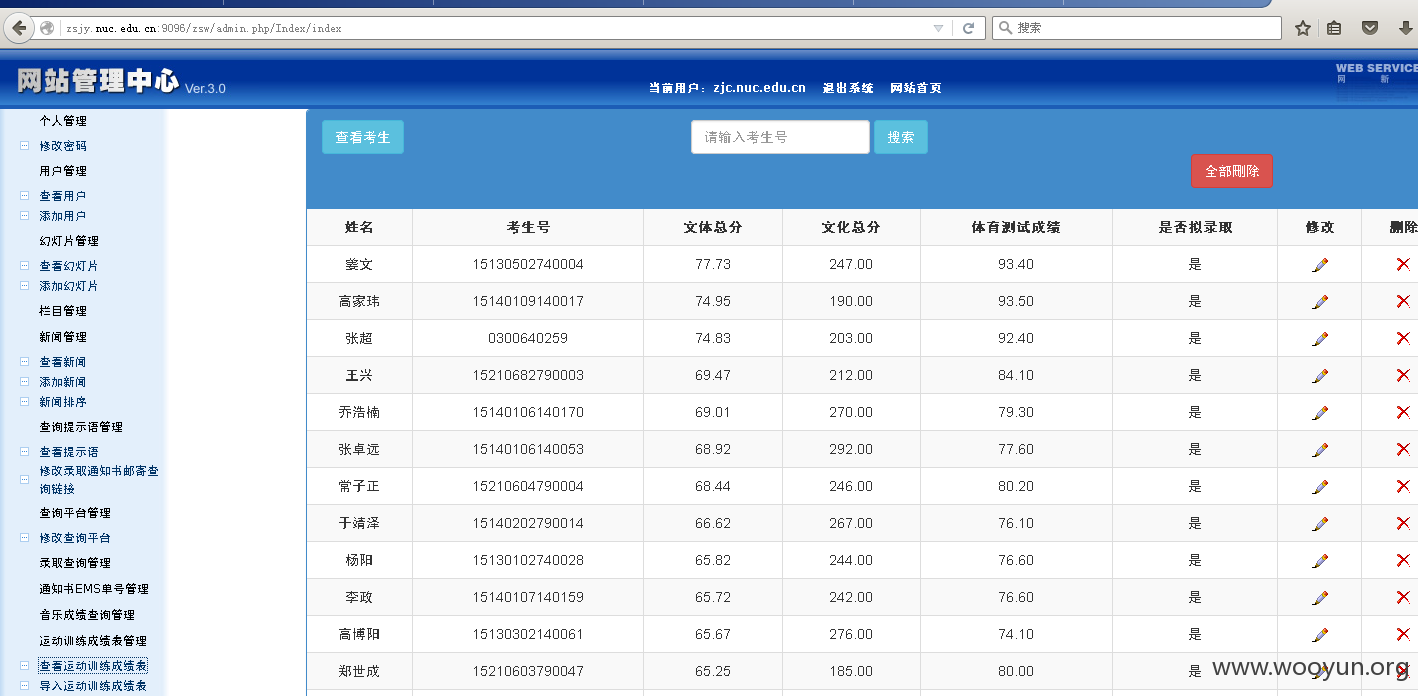Edit the record for 杨阳
The width and height of the screenshot is (1418, 696).
1320,561
